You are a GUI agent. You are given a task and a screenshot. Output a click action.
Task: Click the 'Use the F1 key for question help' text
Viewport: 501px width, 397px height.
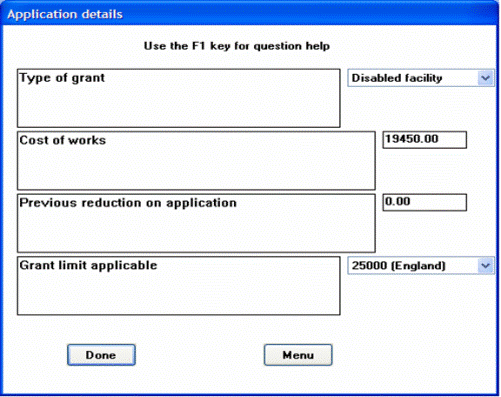237,46
